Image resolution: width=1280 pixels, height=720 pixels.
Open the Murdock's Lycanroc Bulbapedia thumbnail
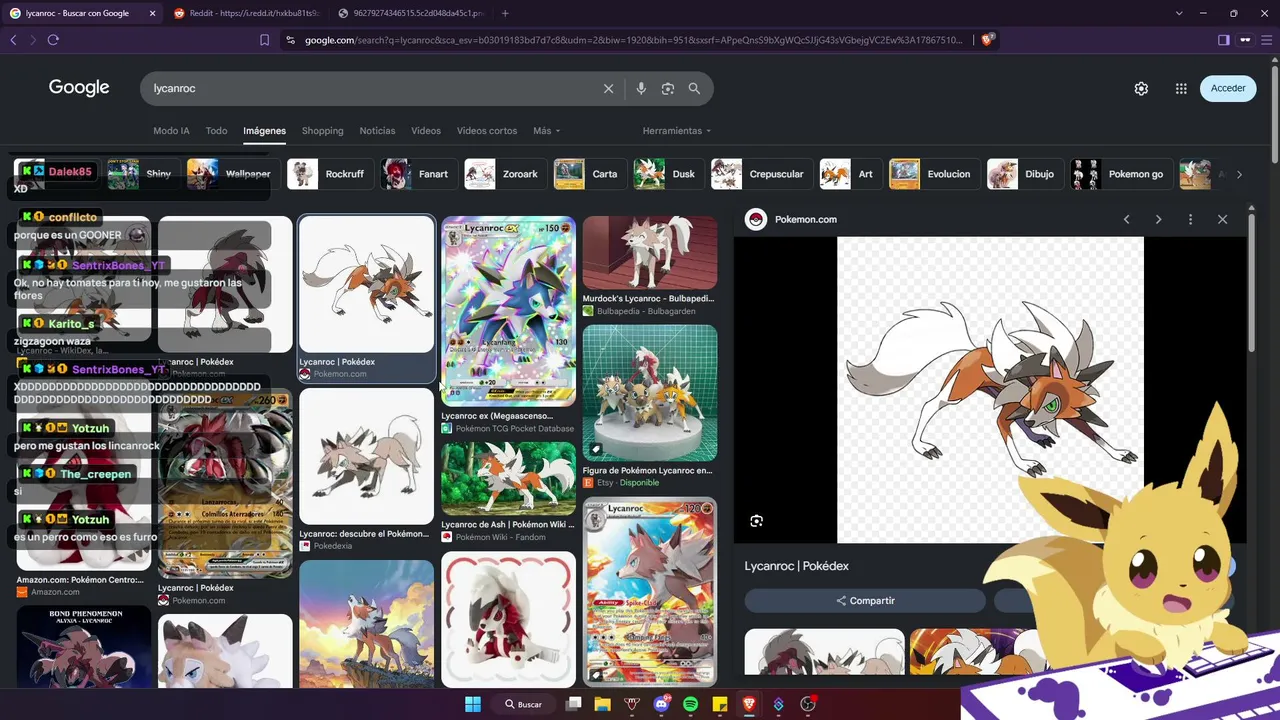(650, 253)
